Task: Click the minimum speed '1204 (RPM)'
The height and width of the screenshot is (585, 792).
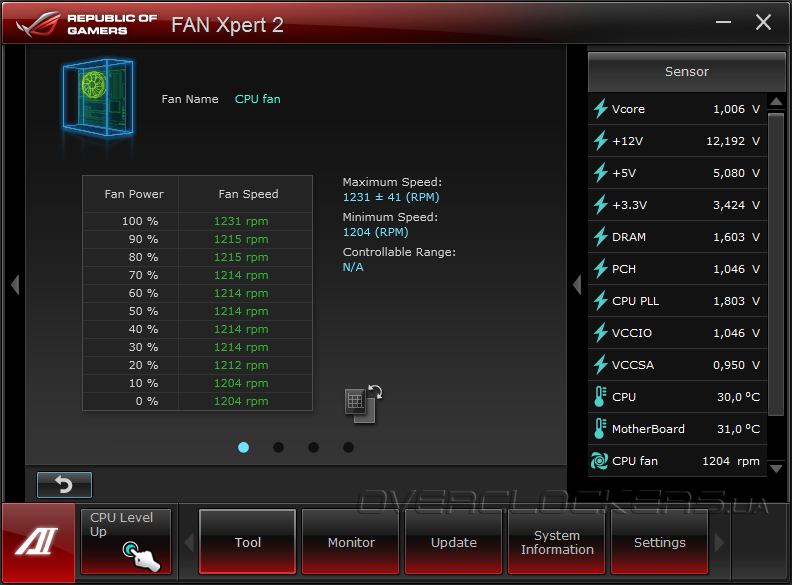Action: [375, 232]
